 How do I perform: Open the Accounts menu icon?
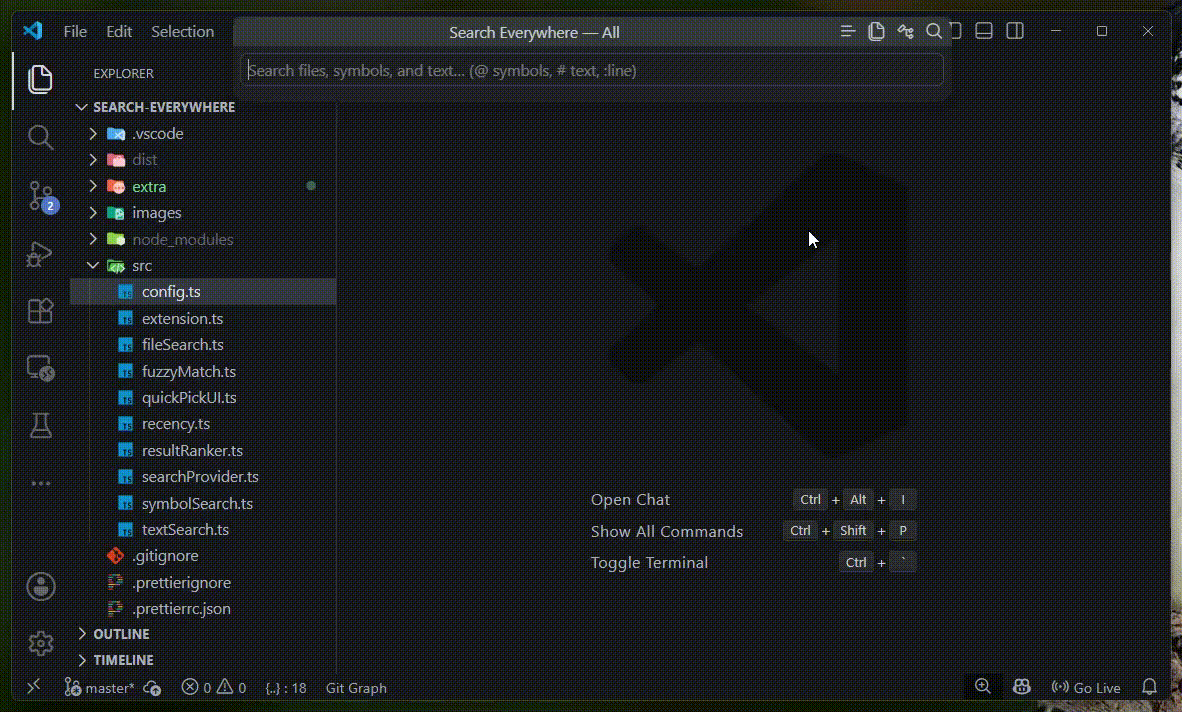tap(41, 586)
